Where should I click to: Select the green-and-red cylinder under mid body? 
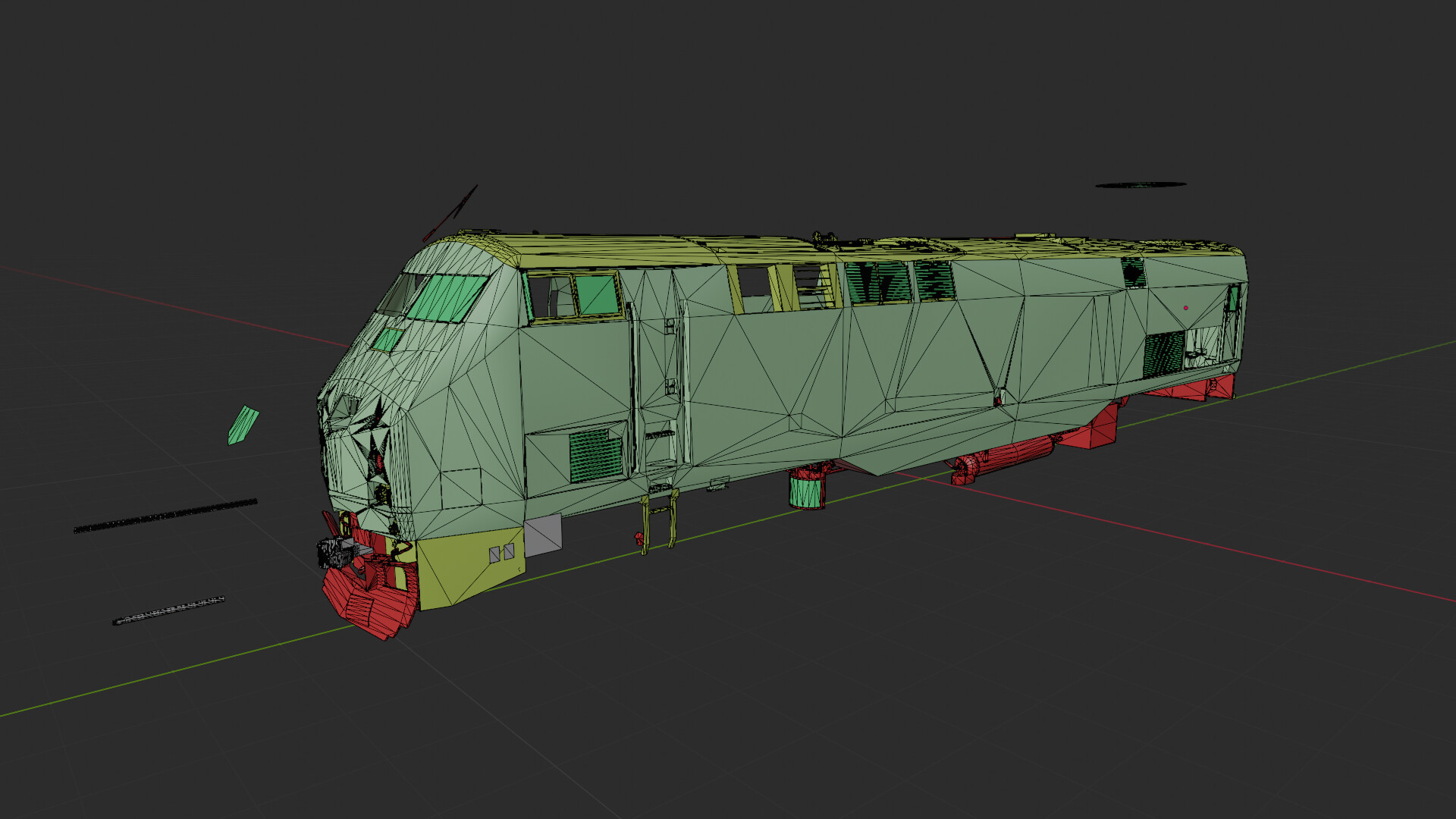807,490
